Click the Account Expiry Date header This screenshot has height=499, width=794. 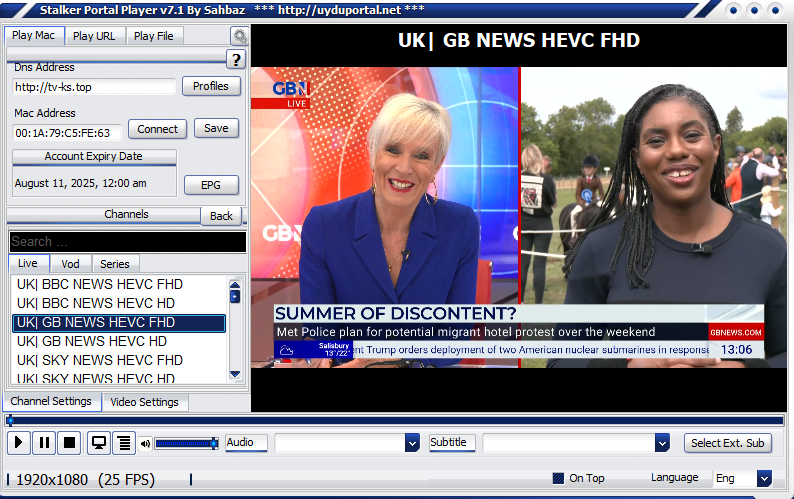coord(94,157)
